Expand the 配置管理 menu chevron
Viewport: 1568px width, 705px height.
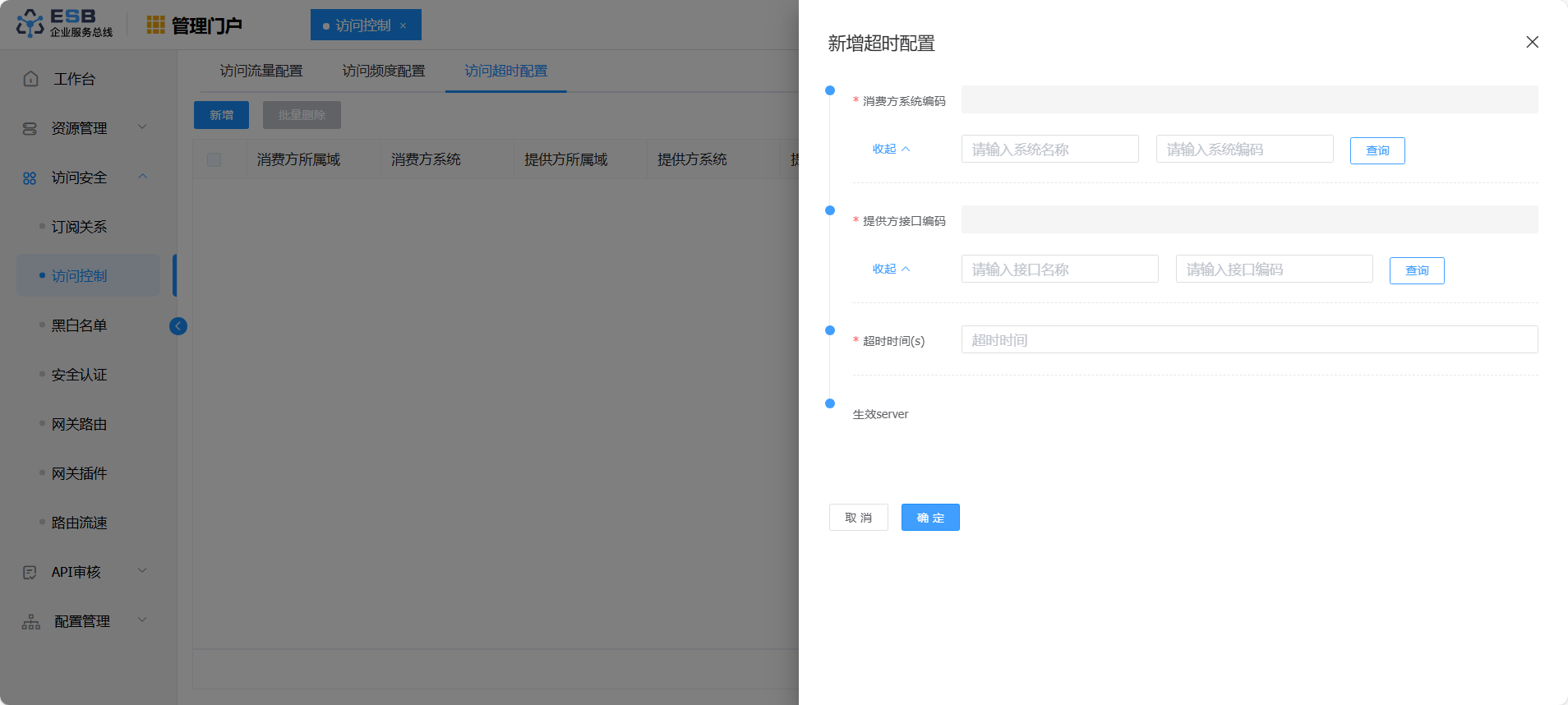coord(142,620)
